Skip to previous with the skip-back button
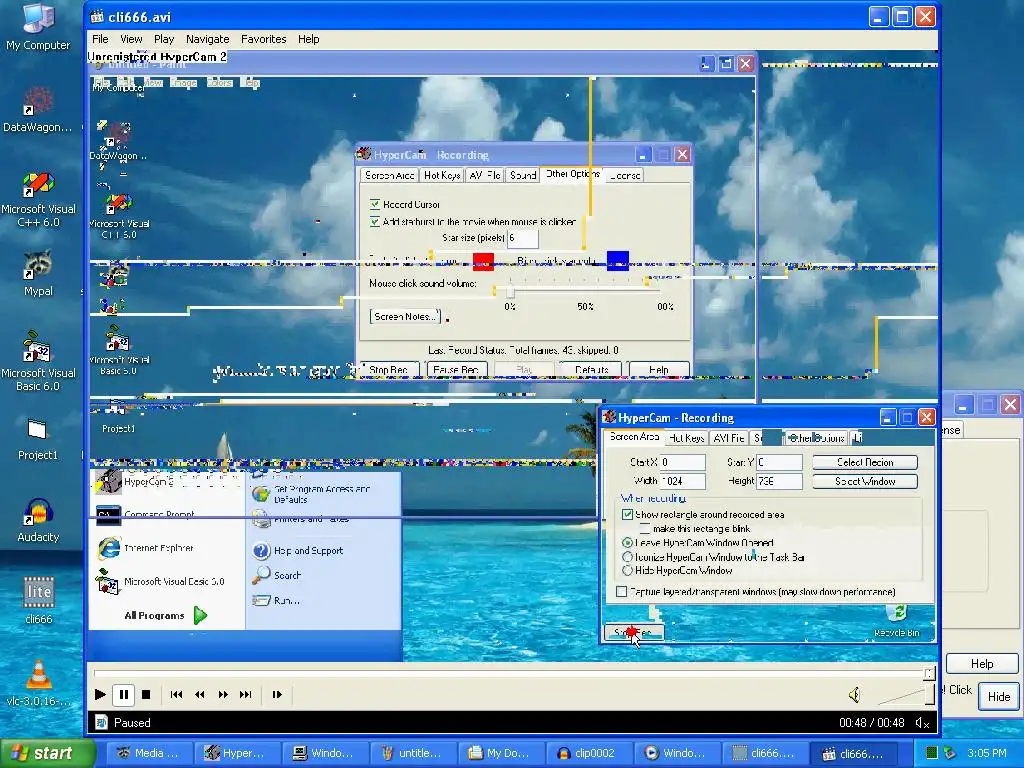 pyautogui.click(x=176, y=695)
